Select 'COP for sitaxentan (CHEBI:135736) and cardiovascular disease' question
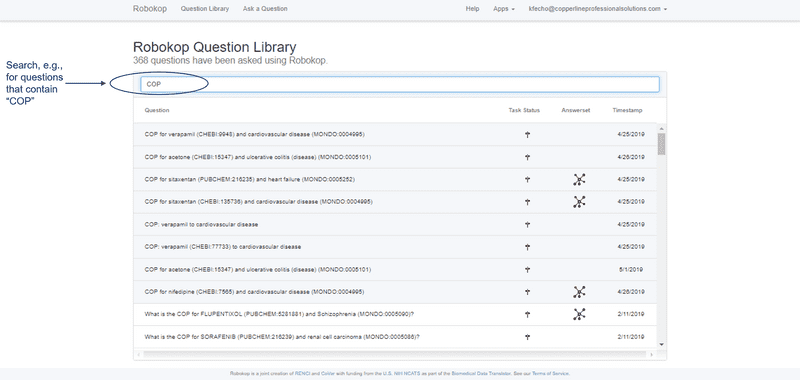This screenshot has width=800, height=380. click(258, 202)
